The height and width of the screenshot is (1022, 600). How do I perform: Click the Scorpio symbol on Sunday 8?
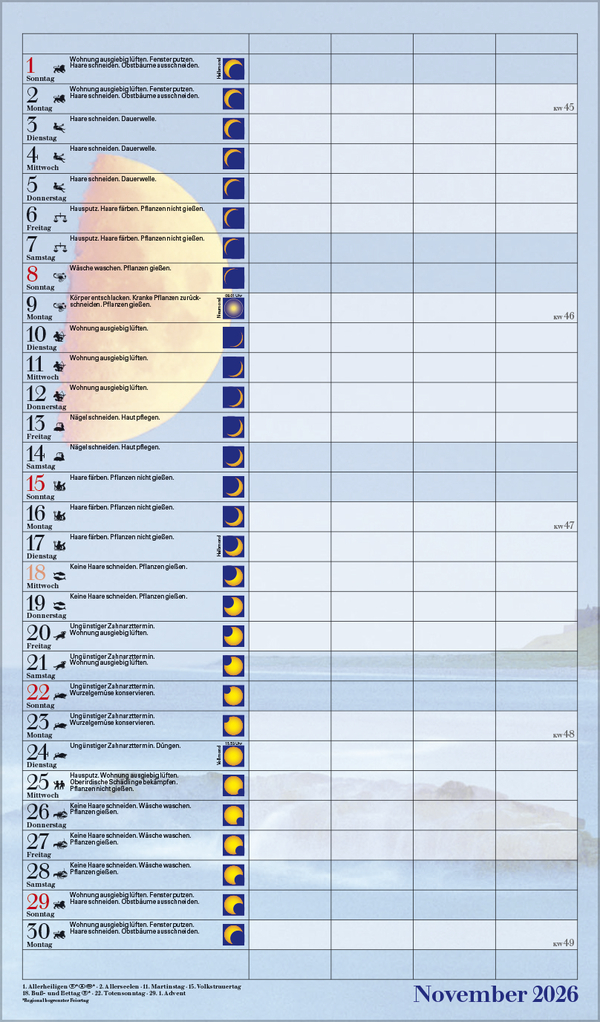click(60, 277)
